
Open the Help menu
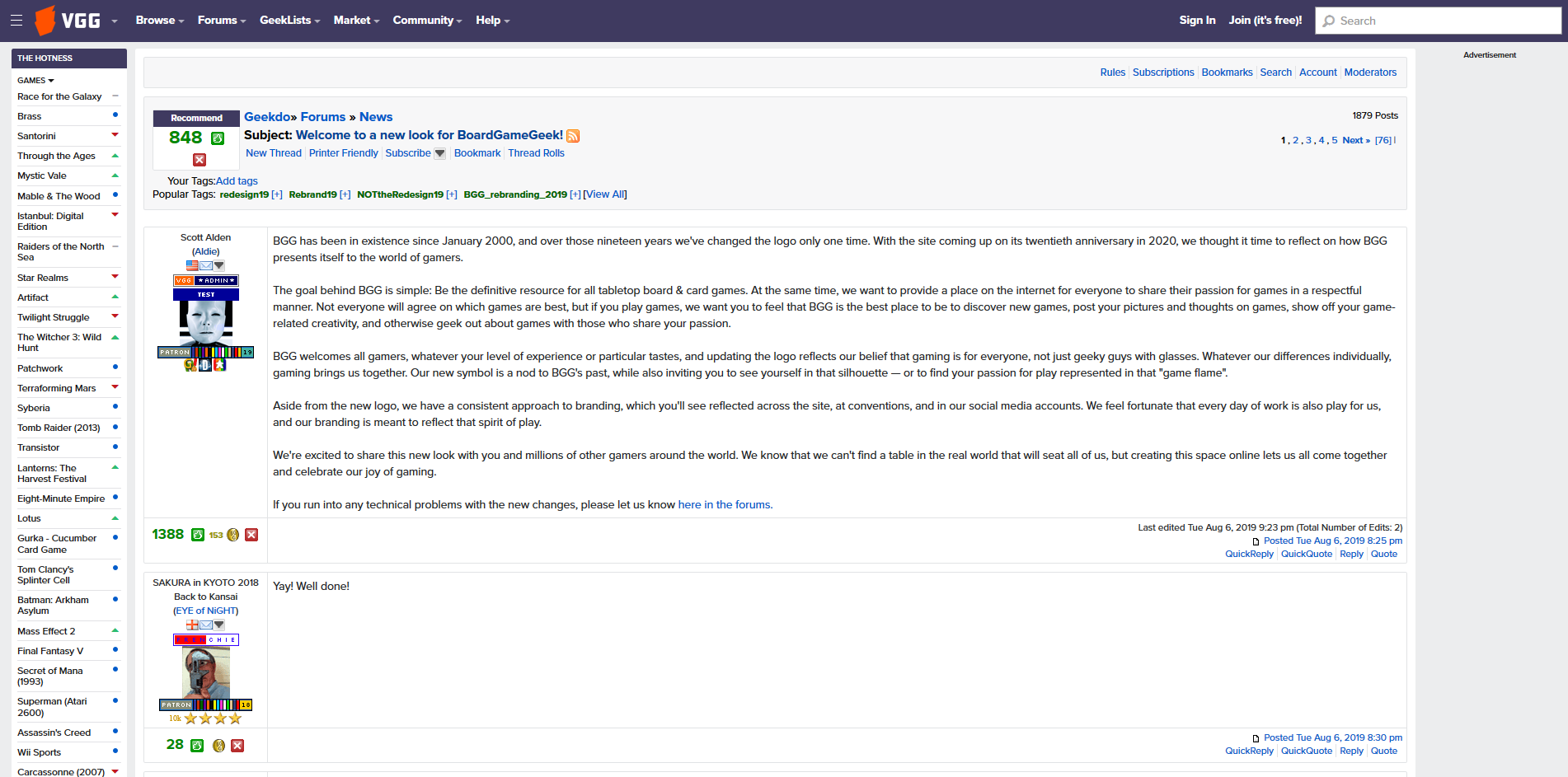(493, 21)
